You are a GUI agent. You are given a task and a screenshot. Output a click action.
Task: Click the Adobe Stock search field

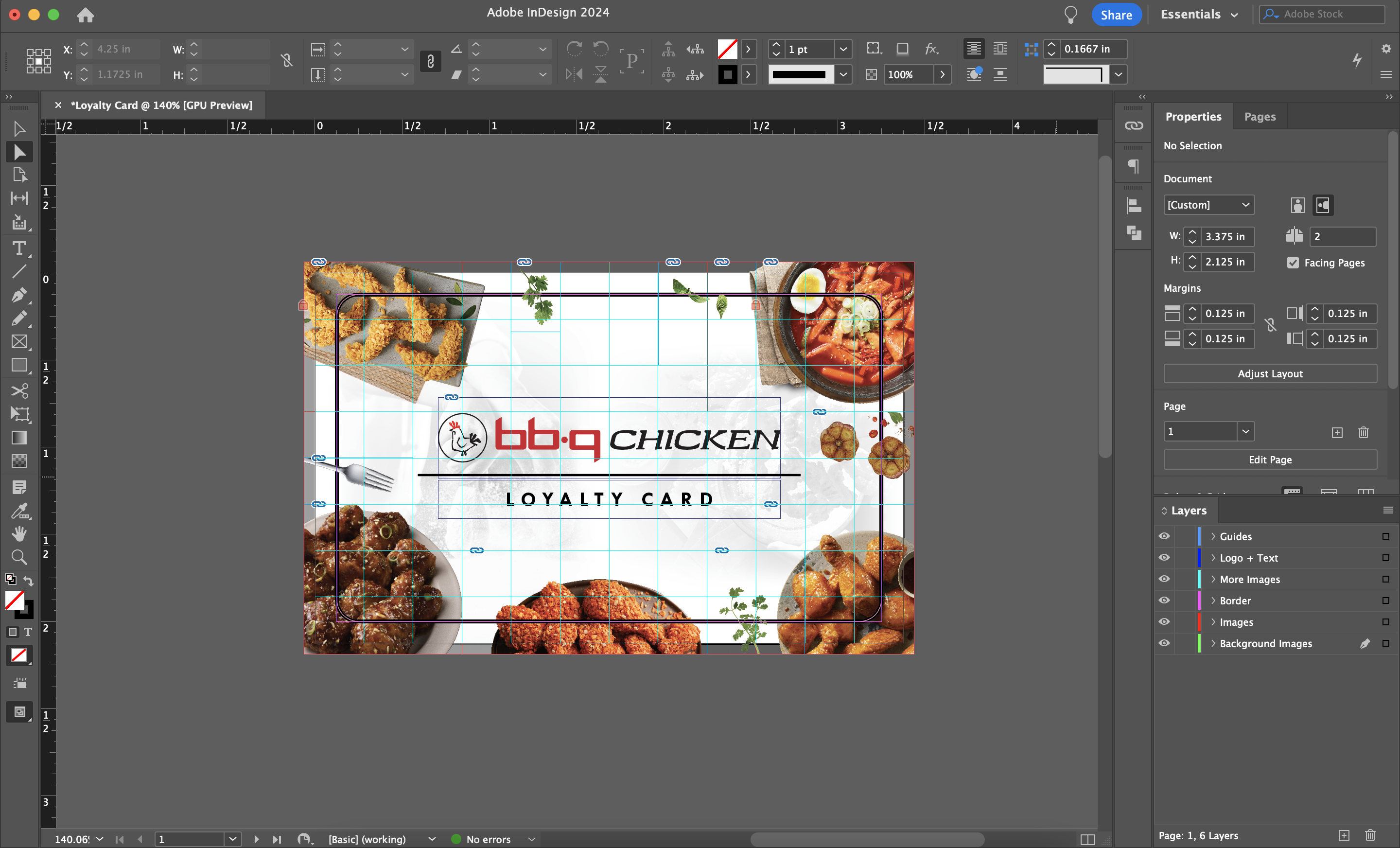(x=1323, y=14)
